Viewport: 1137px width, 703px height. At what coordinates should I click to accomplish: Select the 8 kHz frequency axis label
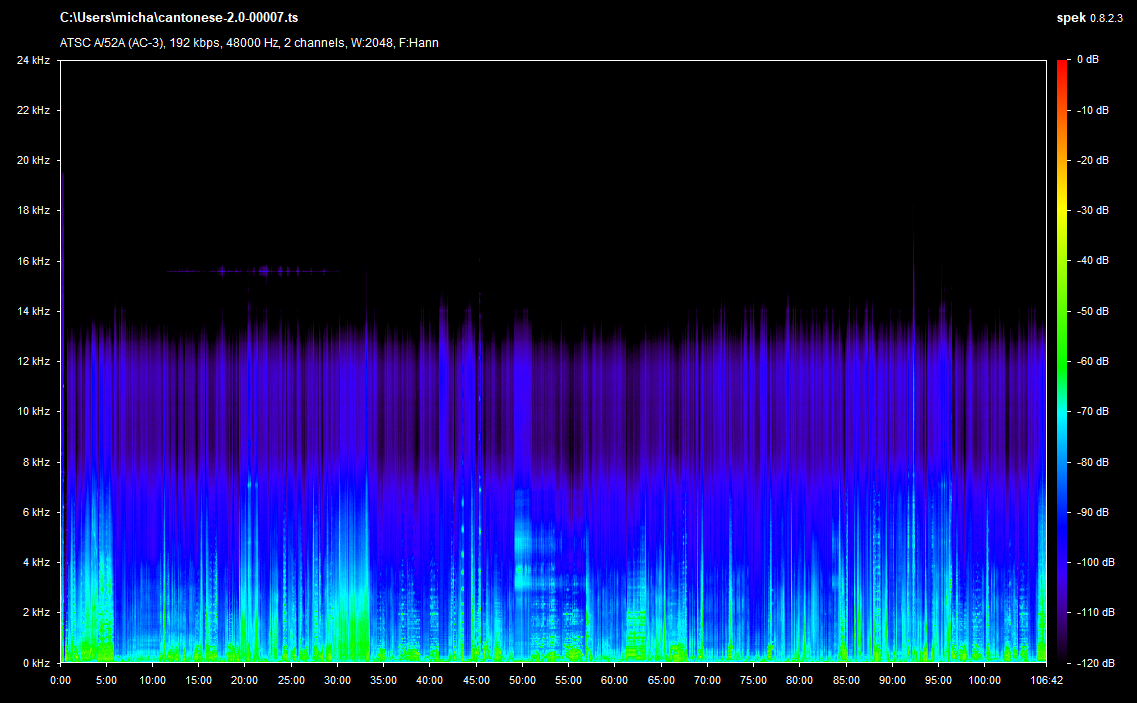pyautogui.click(x=35, y=462)
